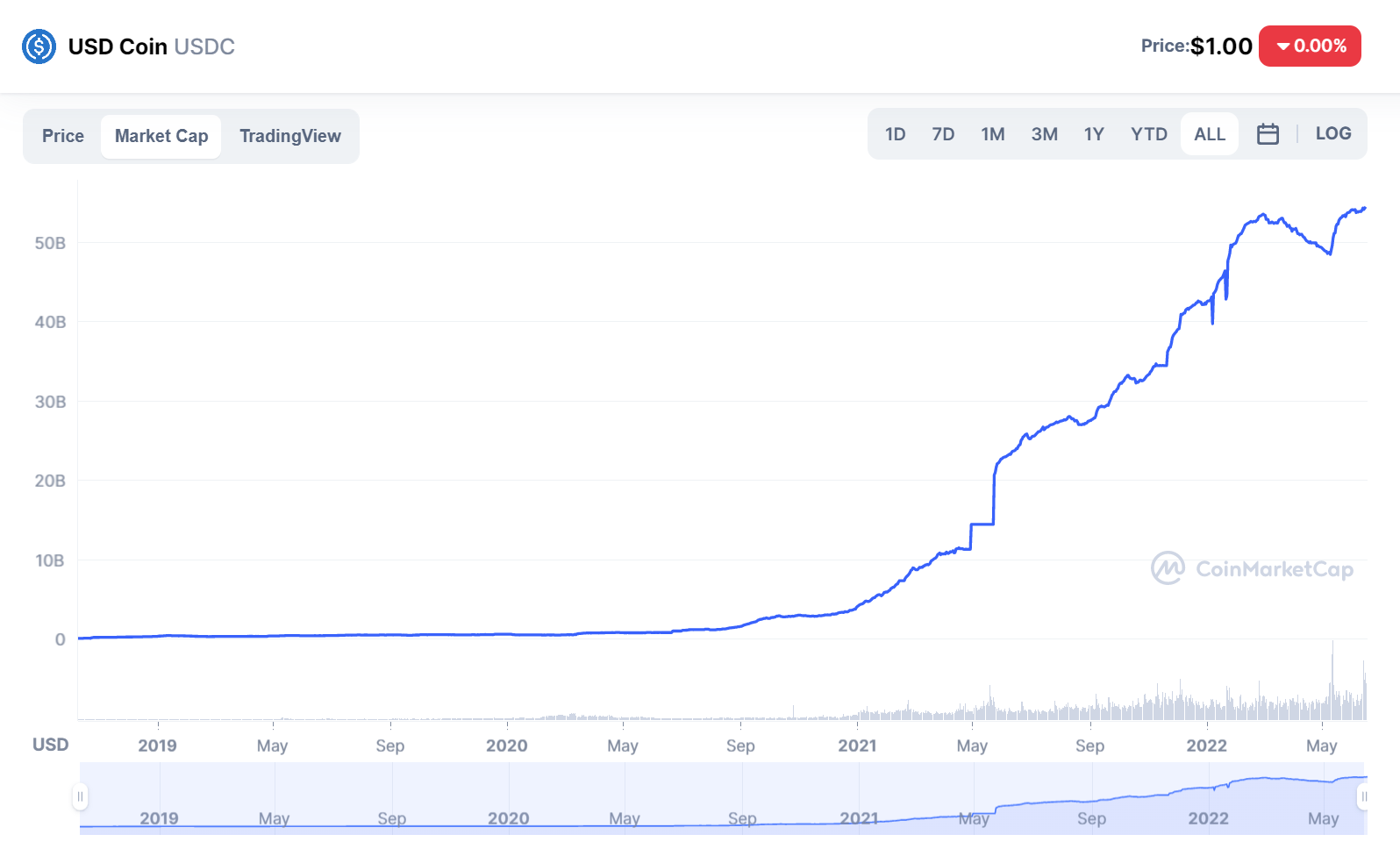Click the 2019 x-axis label on main chart
This screenshot has width=1400, height=856.
click(x=158, y=745)
